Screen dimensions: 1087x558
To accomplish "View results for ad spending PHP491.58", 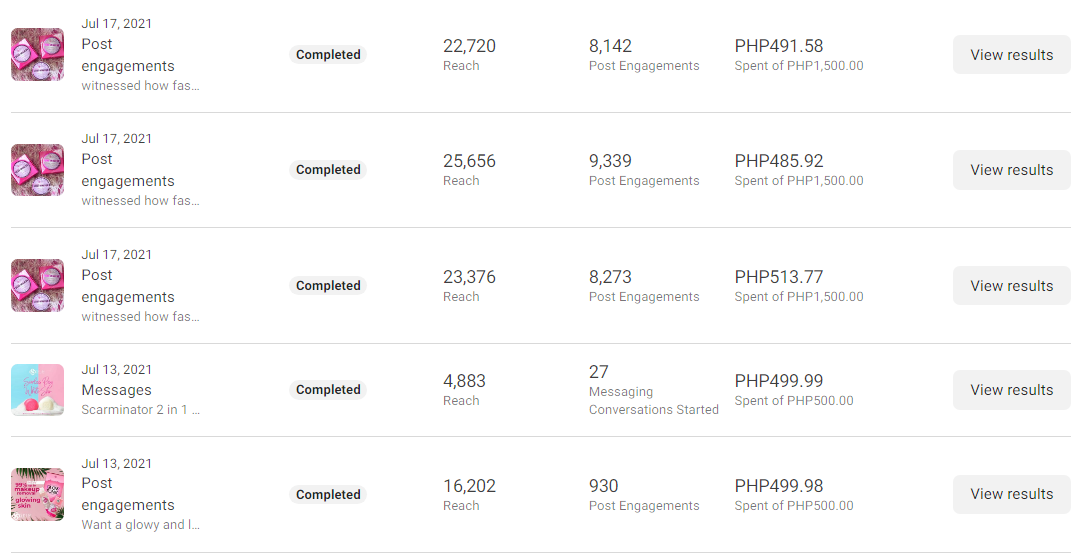I will 1011,55.
